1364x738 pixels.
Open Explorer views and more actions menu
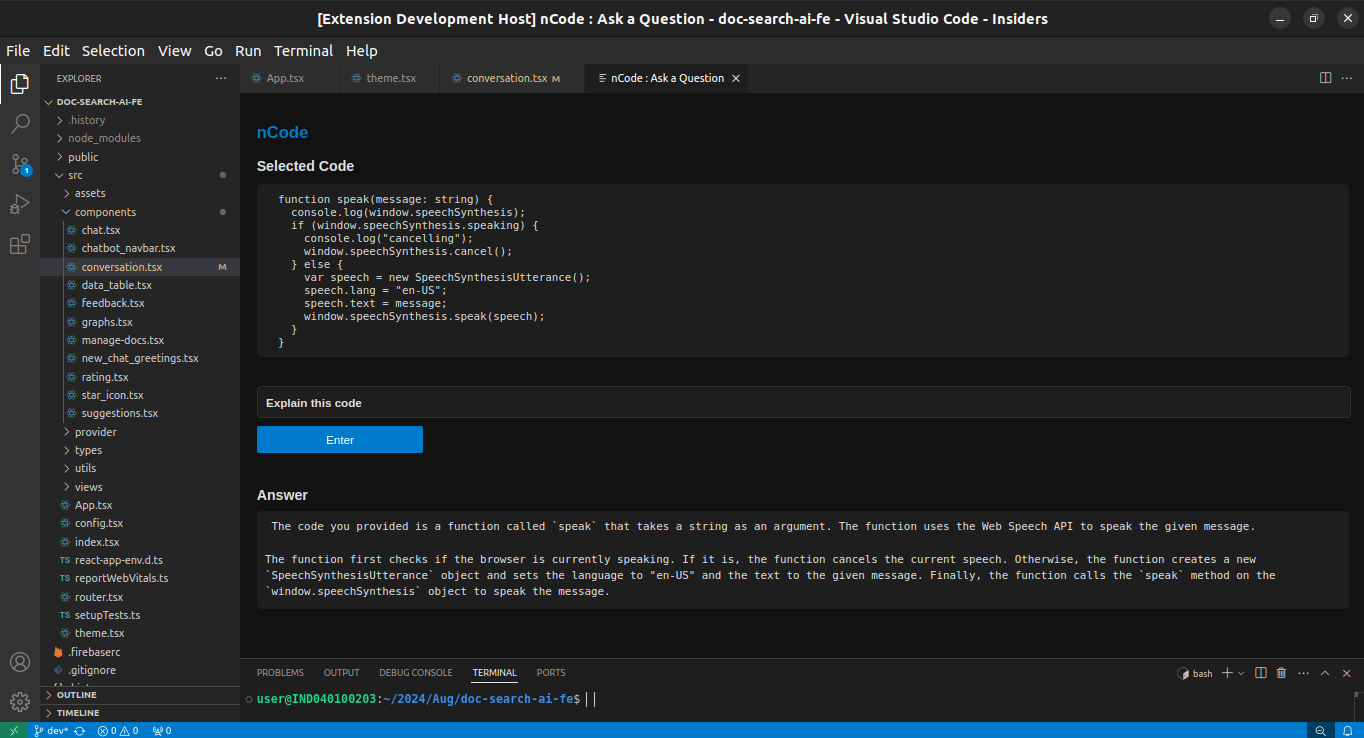[x=221, y=78]
